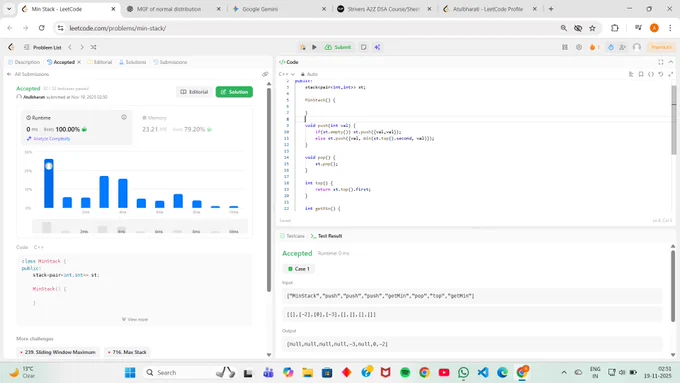Open the profile avatar menu
Screen dimensions: 680x383
637,47
